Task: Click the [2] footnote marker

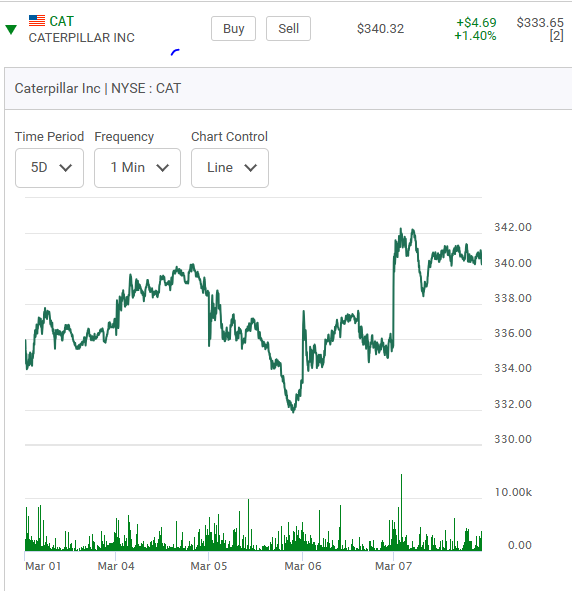Action: (557, 36)
